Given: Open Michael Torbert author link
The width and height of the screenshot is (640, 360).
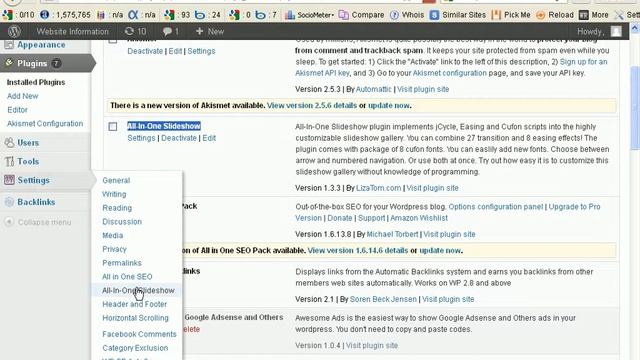Looking at the screenshot, I should tap(392, 235).
